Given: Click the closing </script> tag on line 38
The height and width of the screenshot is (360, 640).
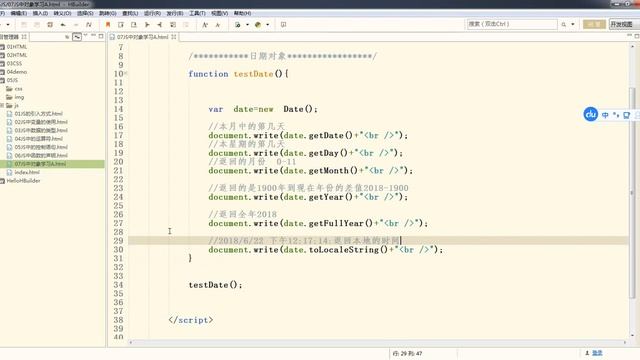Looking at the screenshot, I should [191, 320].
